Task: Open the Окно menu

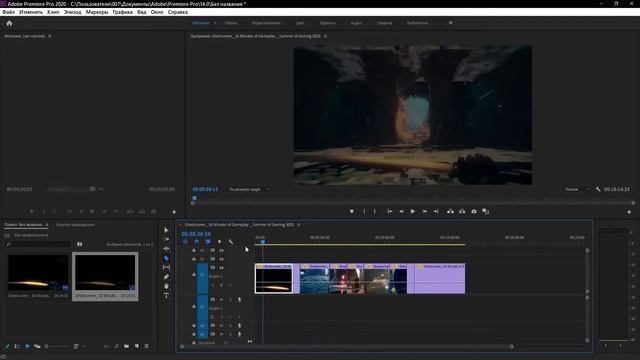Action: [x=157, y=12]
